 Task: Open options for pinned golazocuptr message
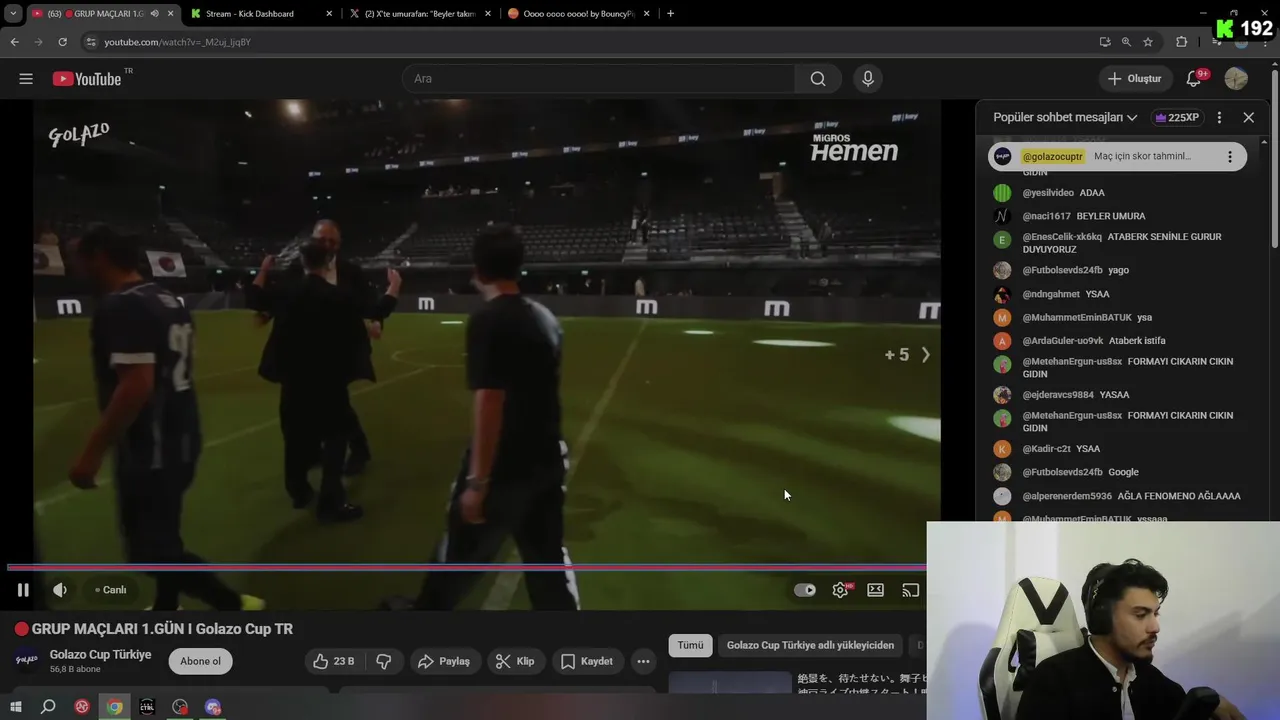point(1230,156)
